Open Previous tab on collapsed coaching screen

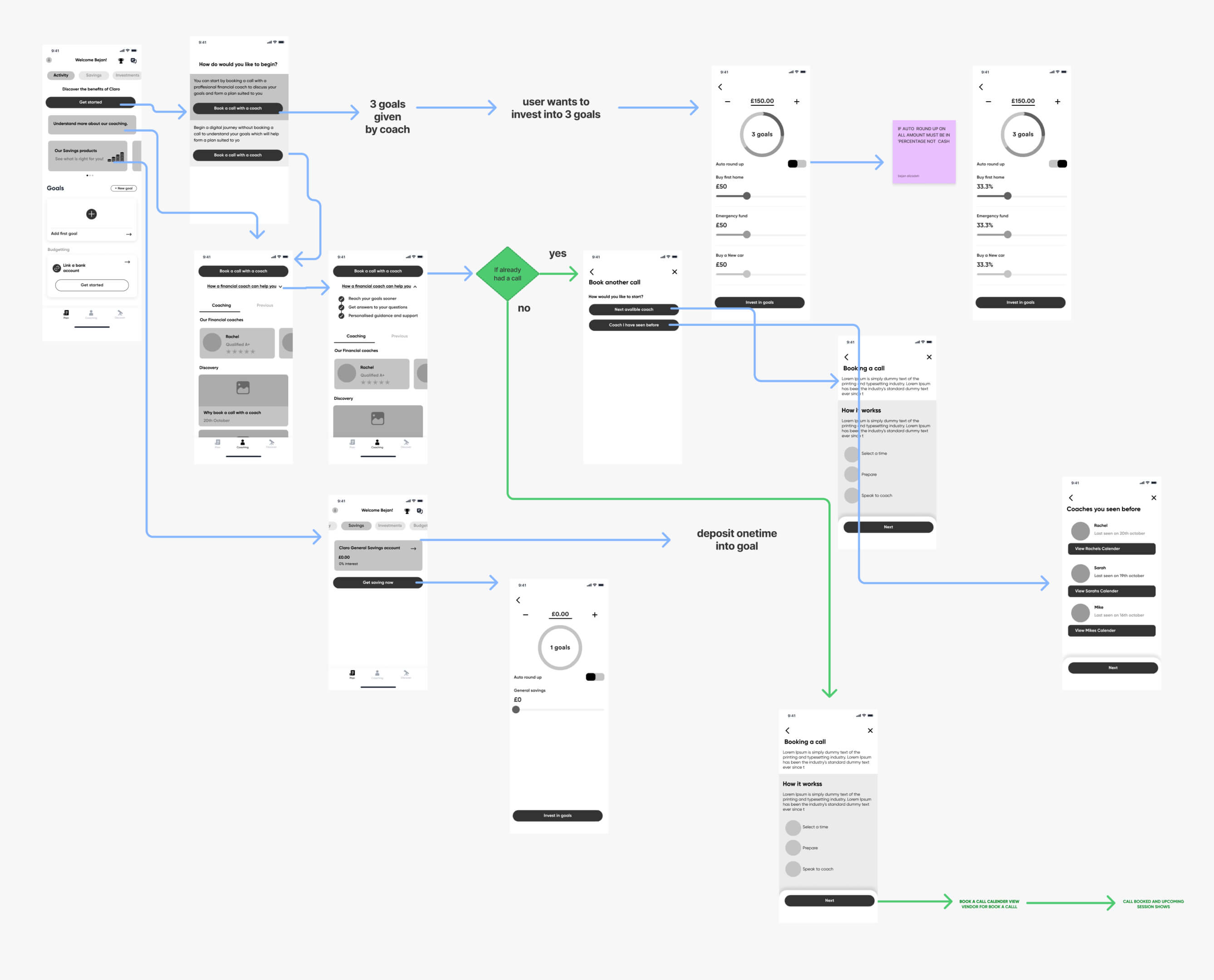coord(264,305)
